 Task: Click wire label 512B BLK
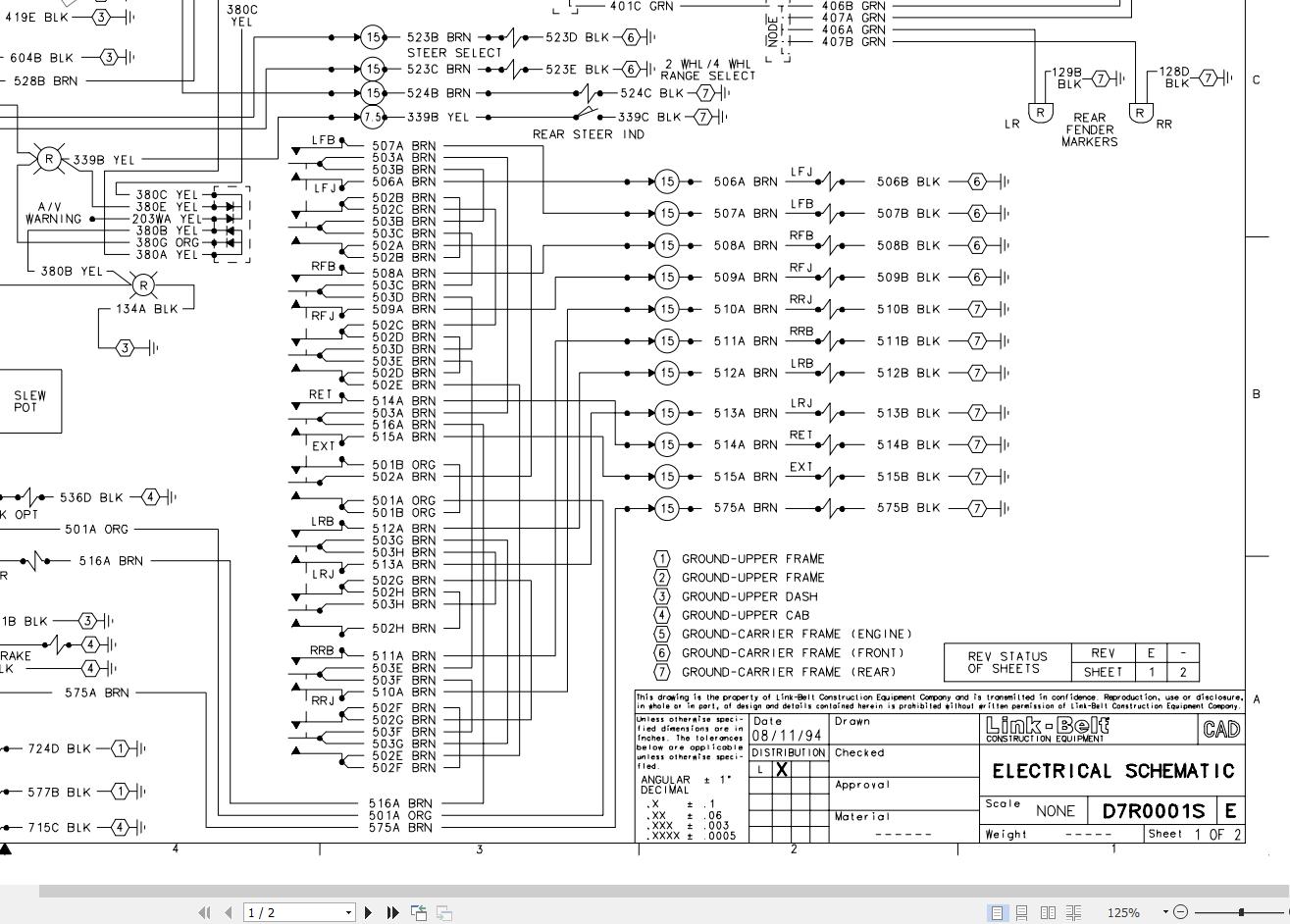pyautogui.click(x=908, y=373)
